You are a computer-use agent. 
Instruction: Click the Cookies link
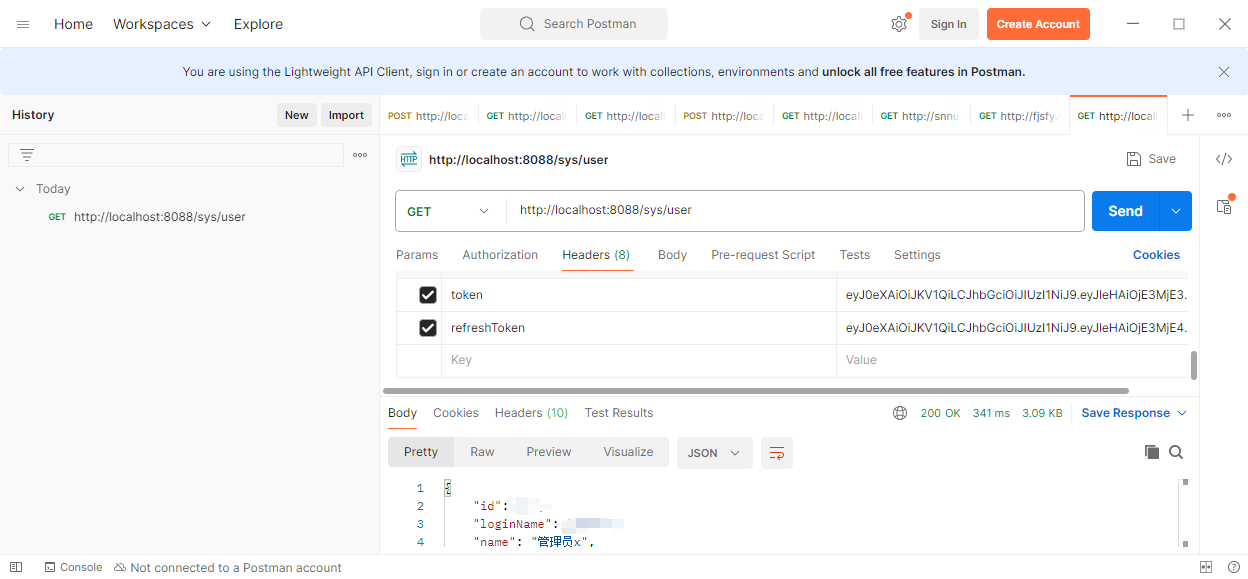click(x=1156, y=255)
